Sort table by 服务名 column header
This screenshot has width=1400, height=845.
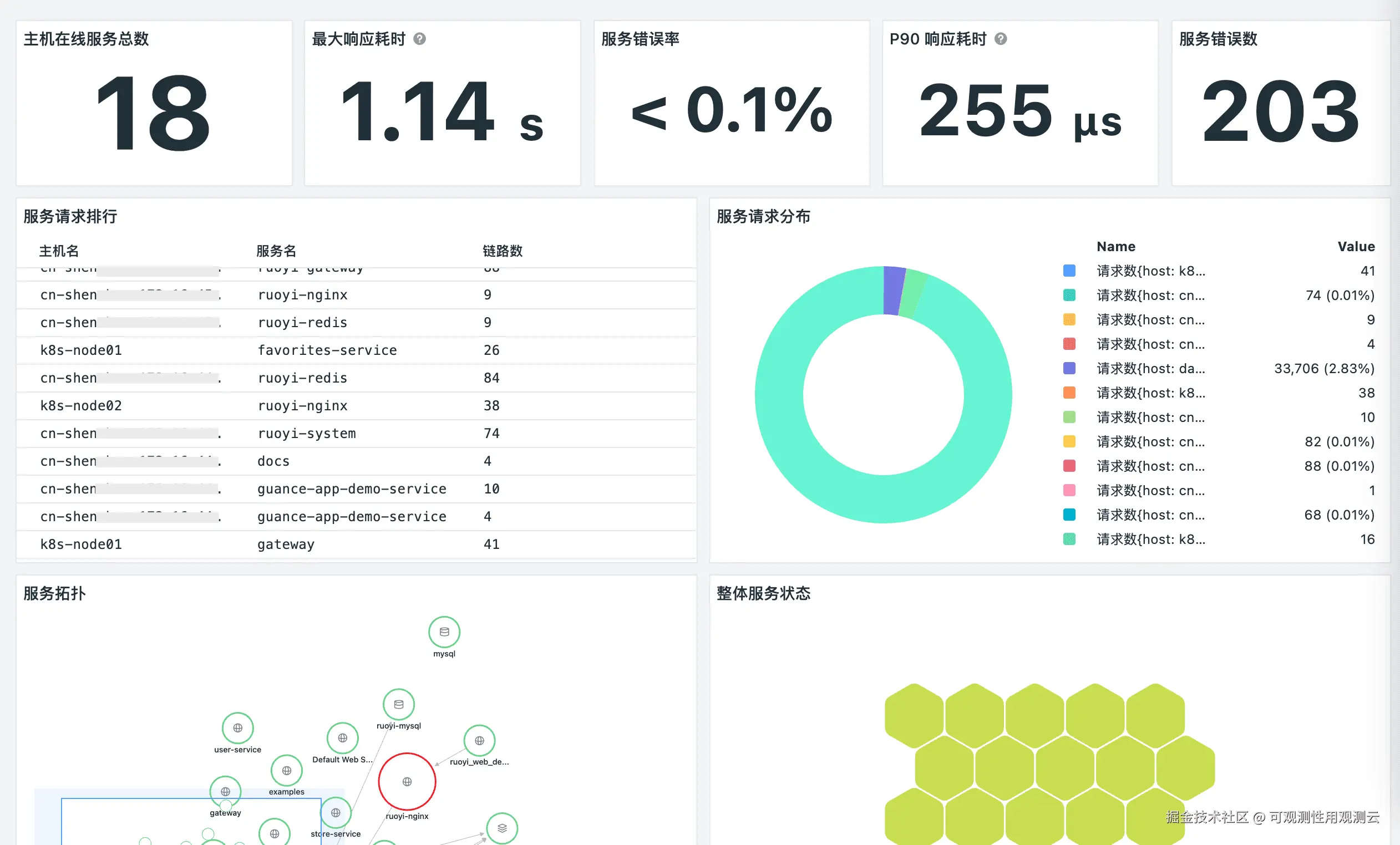pos(276,251)
